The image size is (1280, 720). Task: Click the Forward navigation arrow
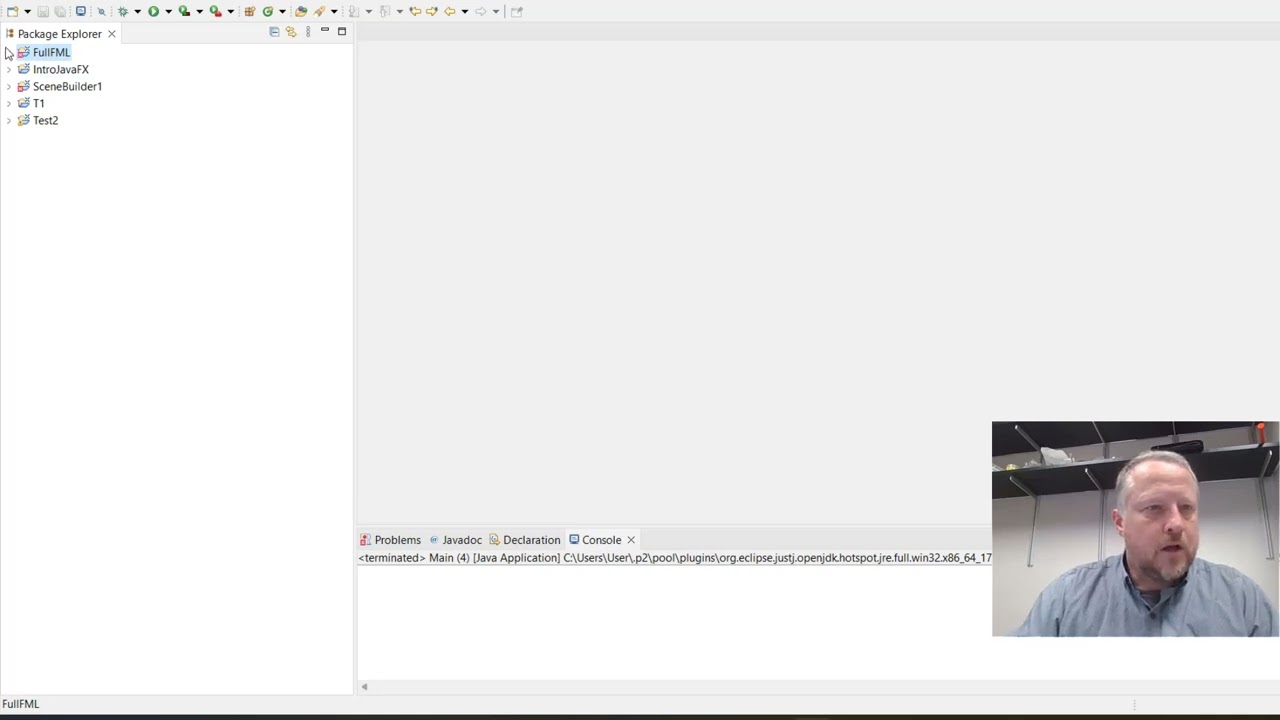[x=481, y=11]
